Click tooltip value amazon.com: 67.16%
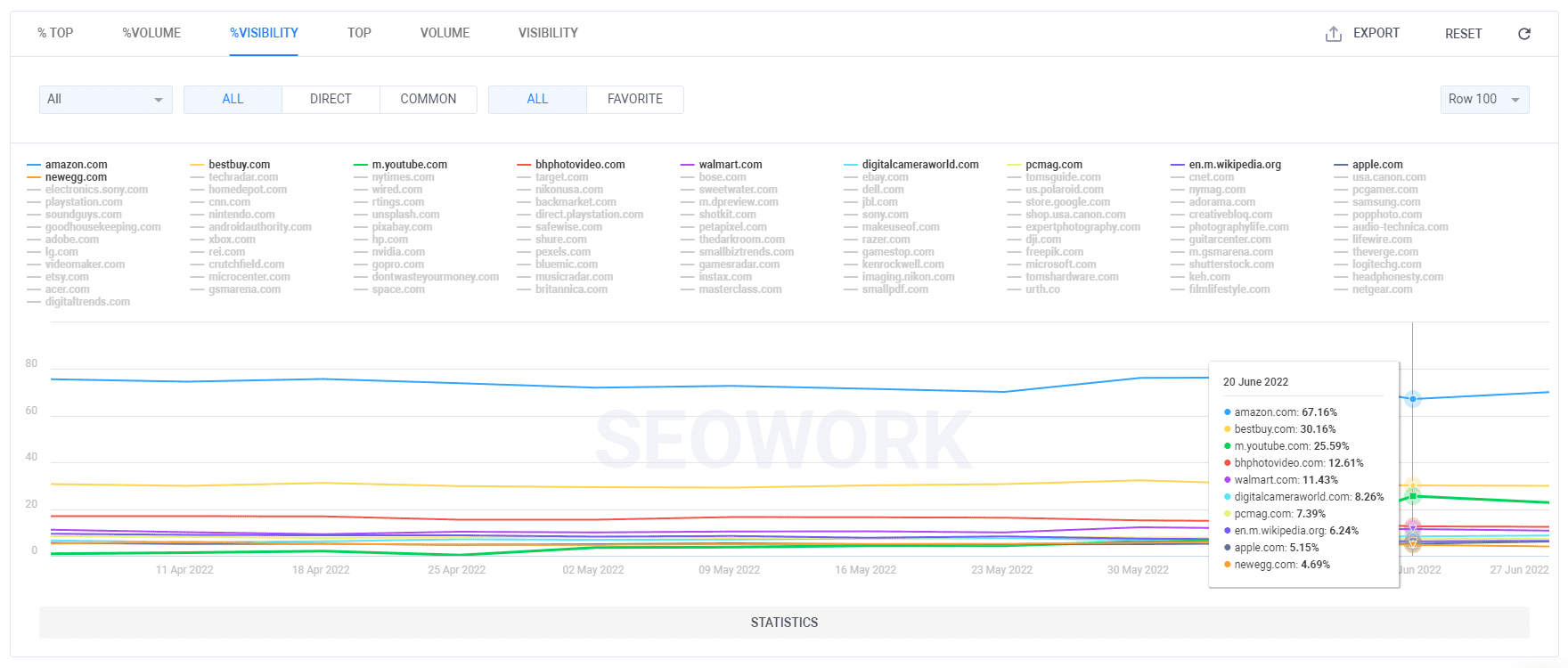Viewport: 1568px width, 668px height. coord(1280,412)
